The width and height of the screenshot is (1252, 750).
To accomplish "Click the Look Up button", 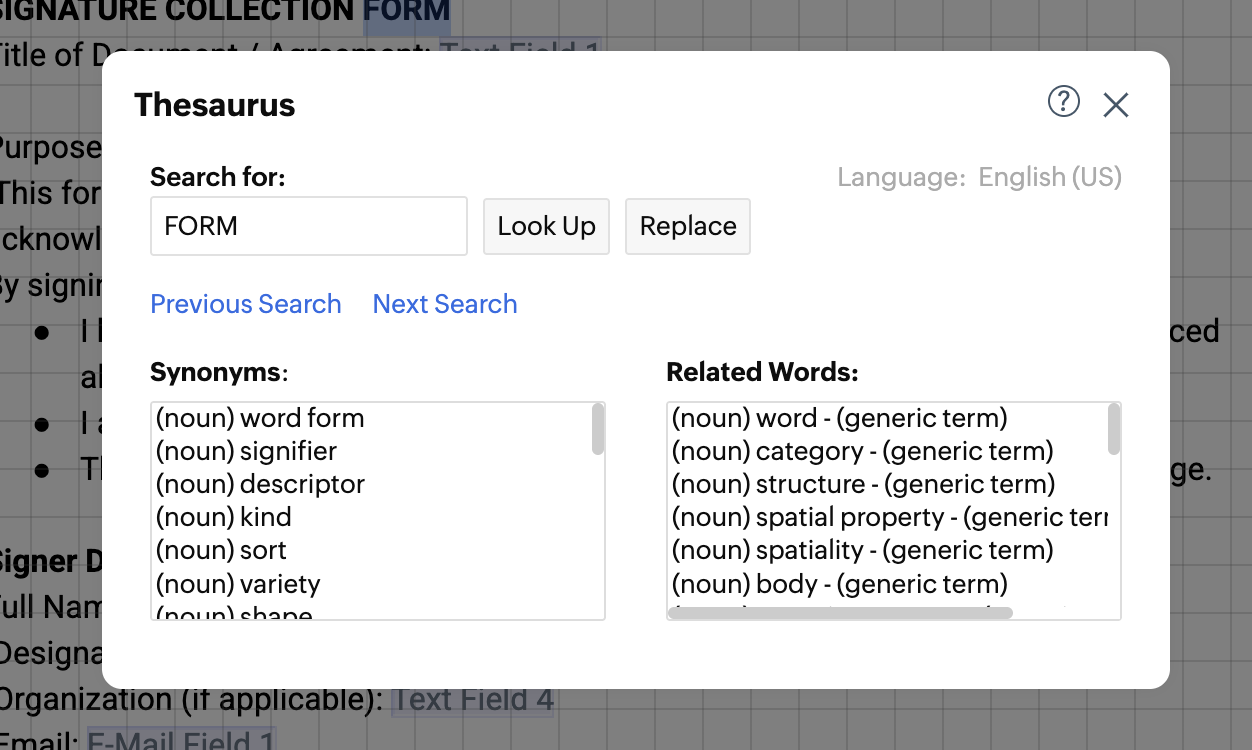I will coord(546,226).
